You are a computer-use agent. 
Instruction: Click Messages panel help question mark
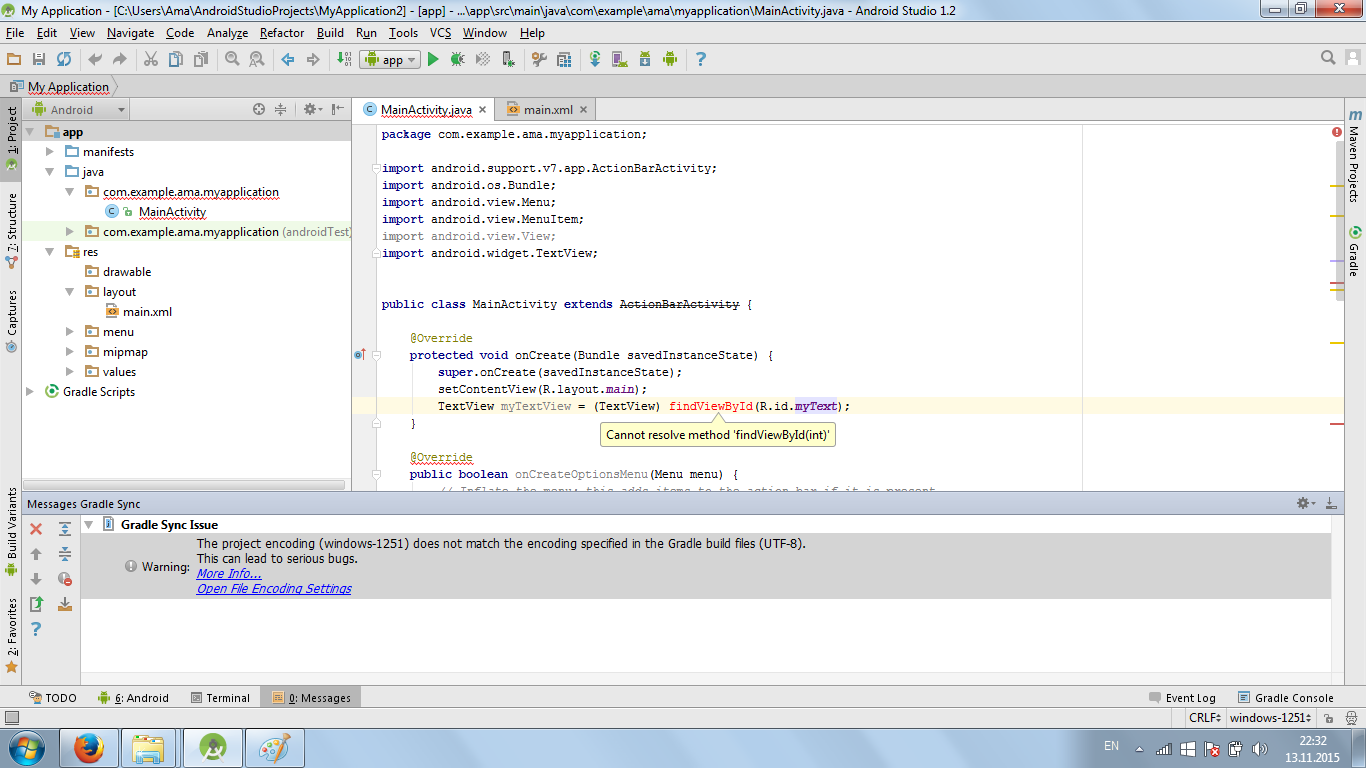click(36, 629)
